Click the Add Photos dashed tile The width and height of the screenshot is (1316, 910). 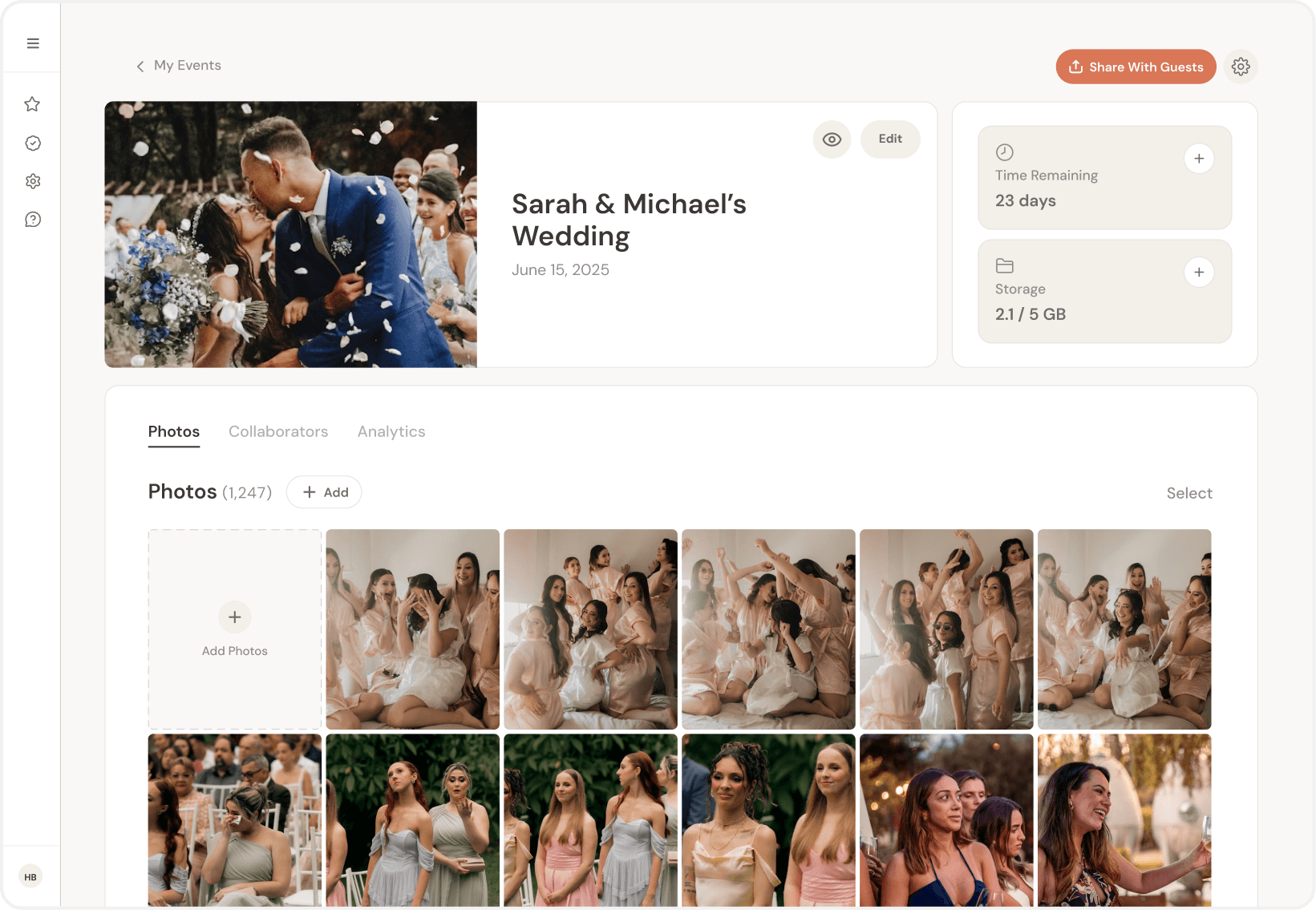pyautogui.click(x=235, y=629)
